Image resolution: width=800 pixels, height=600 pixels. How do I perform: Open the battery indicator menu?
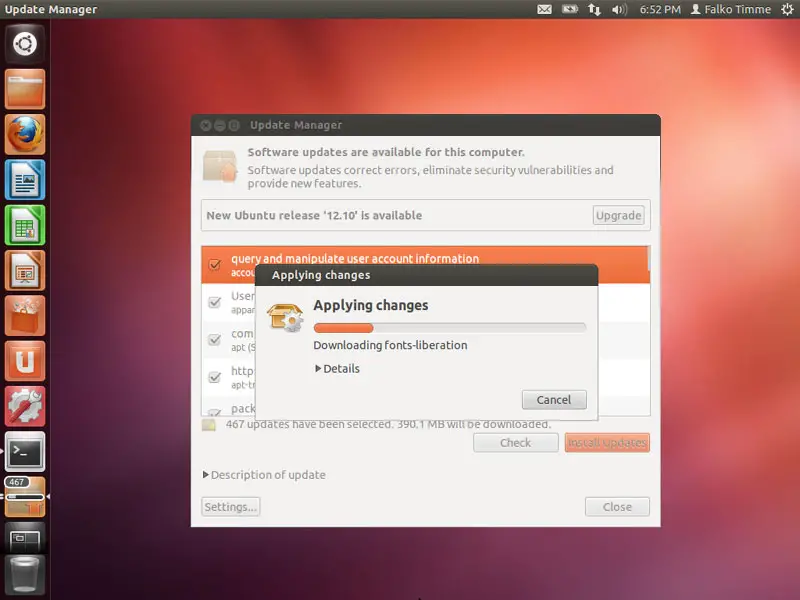tap(569, 9)
